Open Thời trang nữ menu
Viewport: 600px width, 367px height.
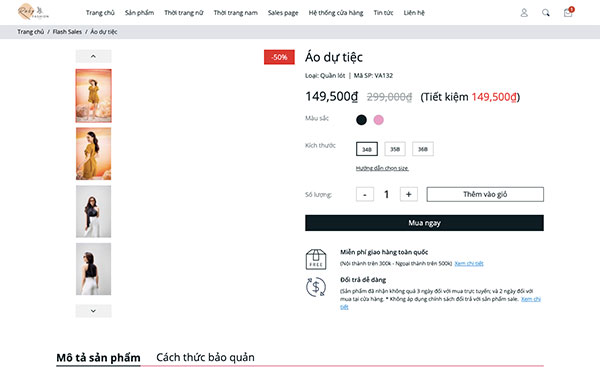[x=184, y=13]
